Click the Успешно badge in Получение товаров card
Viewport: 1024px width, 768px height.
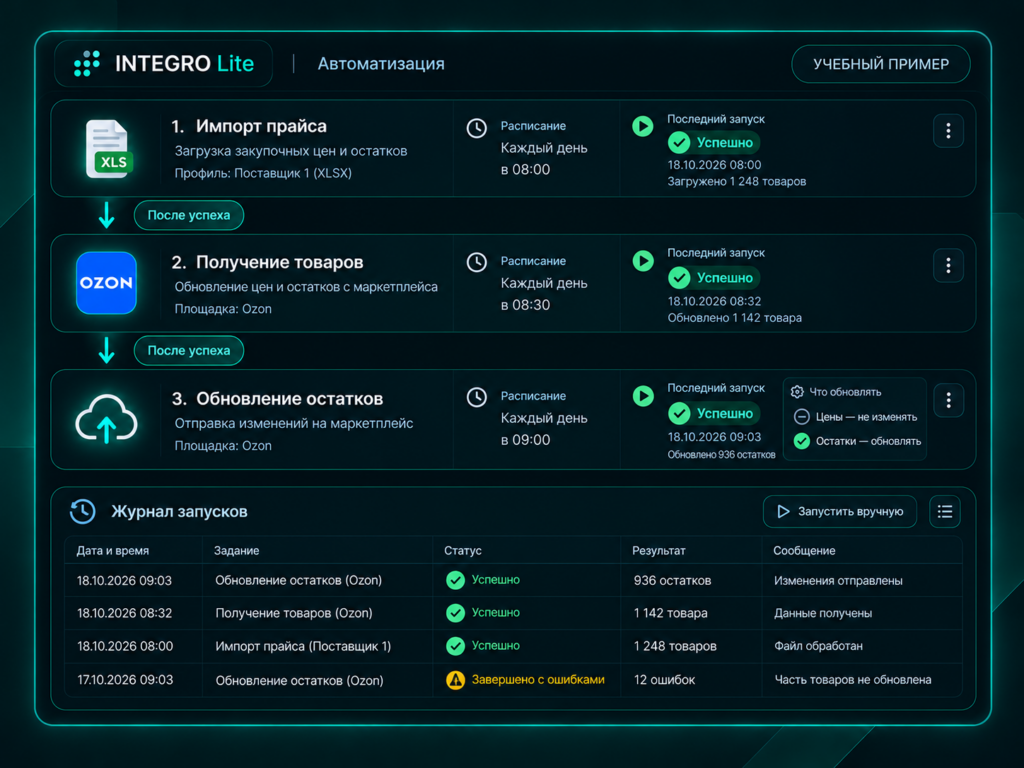click(713, 278)
